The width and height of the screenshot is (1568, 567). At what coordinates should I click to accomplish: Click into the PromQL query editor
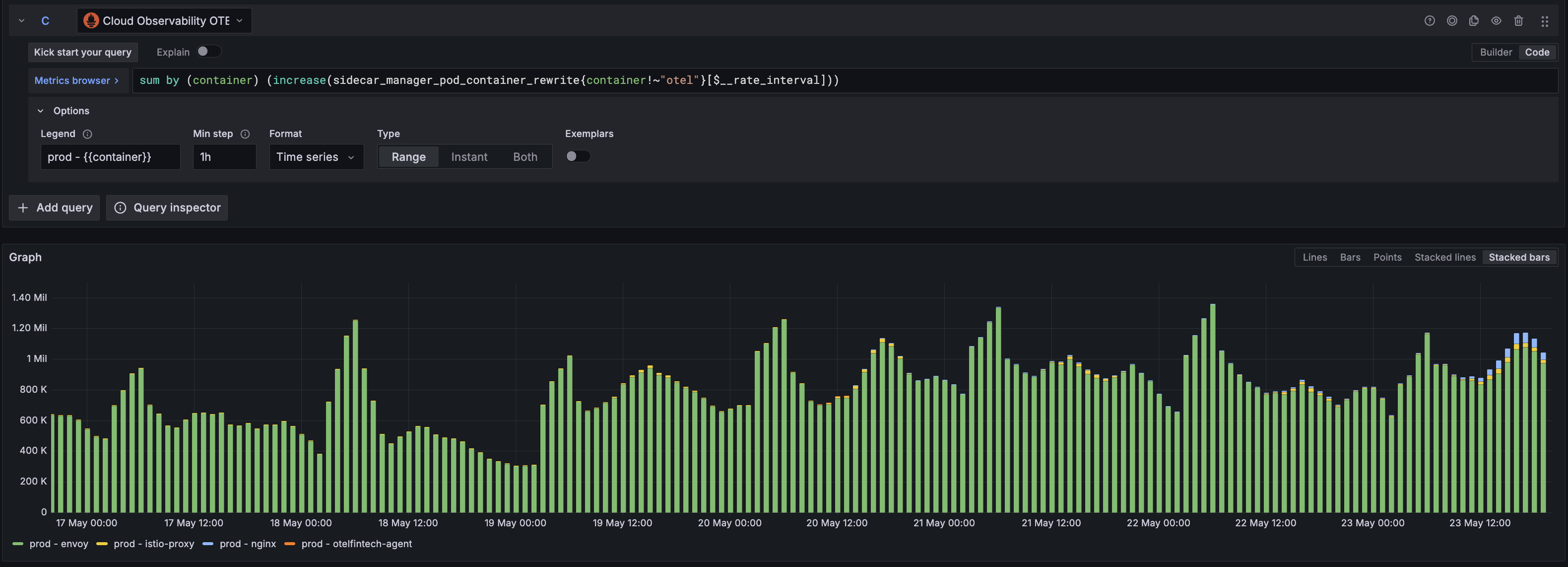coord(845,80)
